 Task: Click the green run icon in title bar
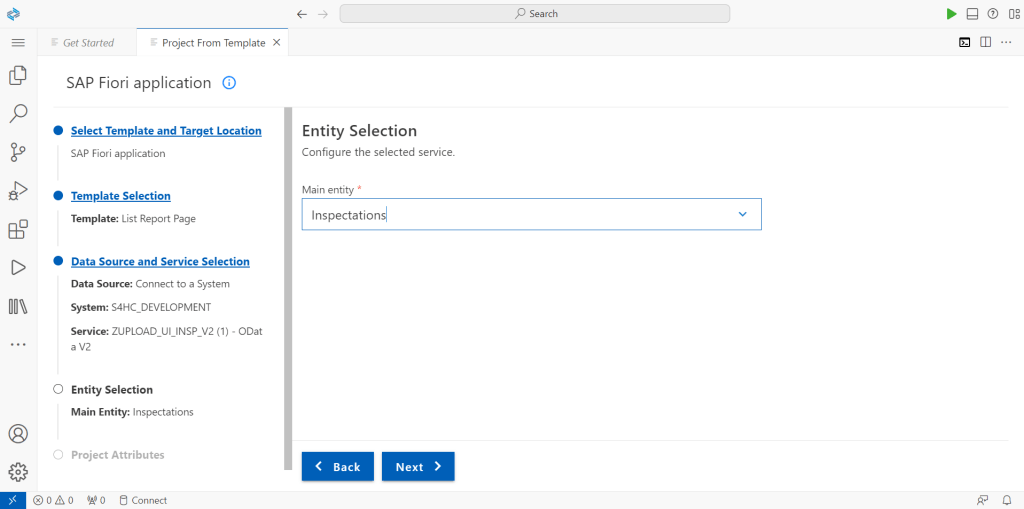951,14
